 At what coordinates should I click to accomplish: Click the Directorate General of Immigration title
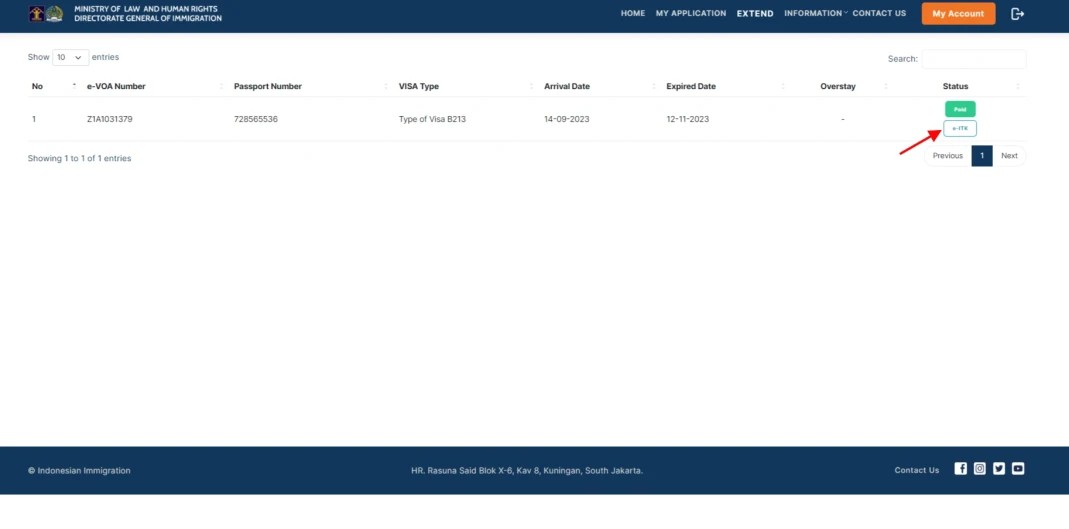pos(148,18)
